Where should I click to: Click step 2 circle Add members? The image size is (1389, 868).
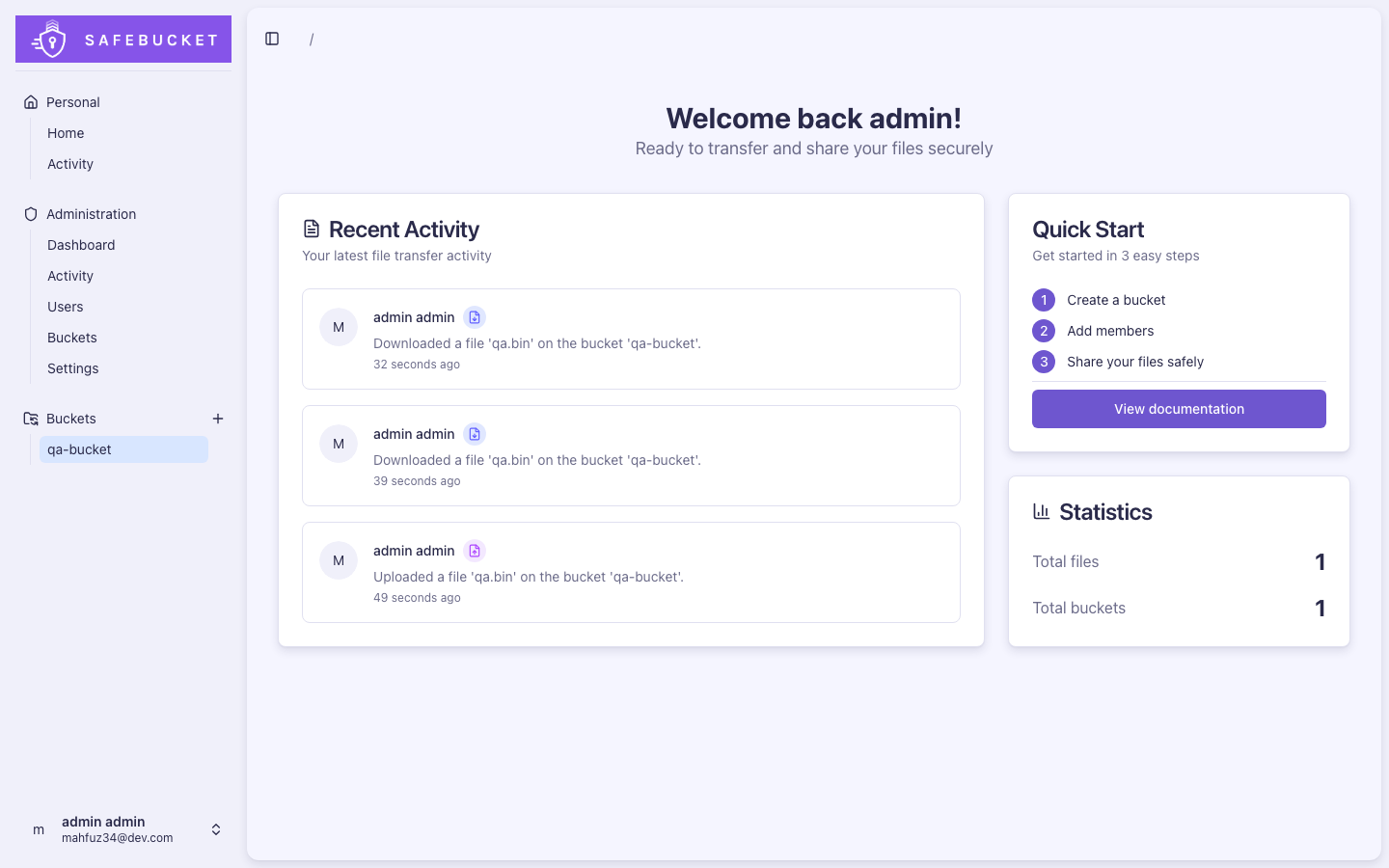[x=1044, y=331]
